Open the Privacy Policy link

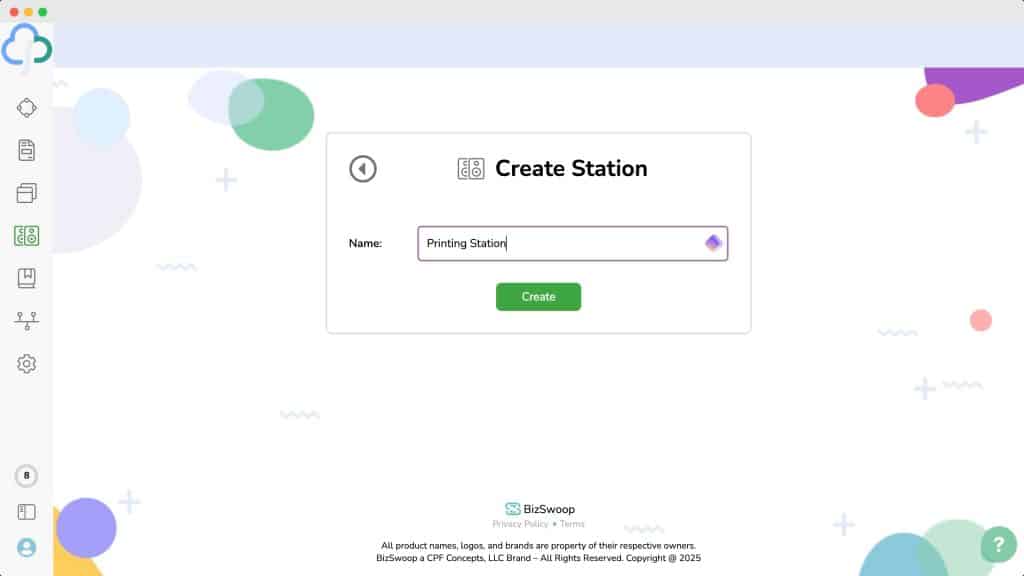pyautogui.click(x=520, y=524)
